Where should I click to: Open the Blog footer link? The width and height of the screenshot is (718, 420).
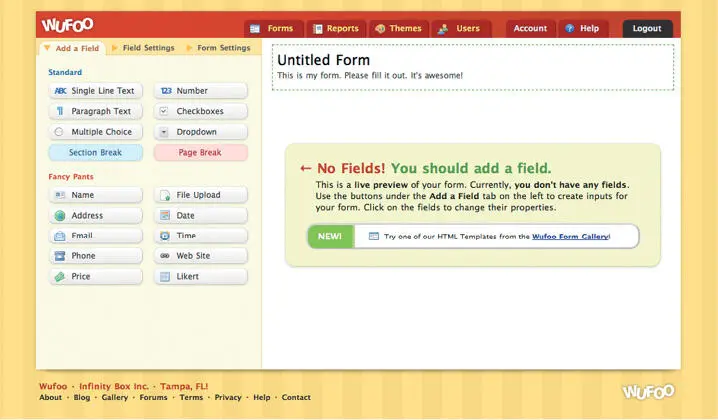[x=82, y=398]
